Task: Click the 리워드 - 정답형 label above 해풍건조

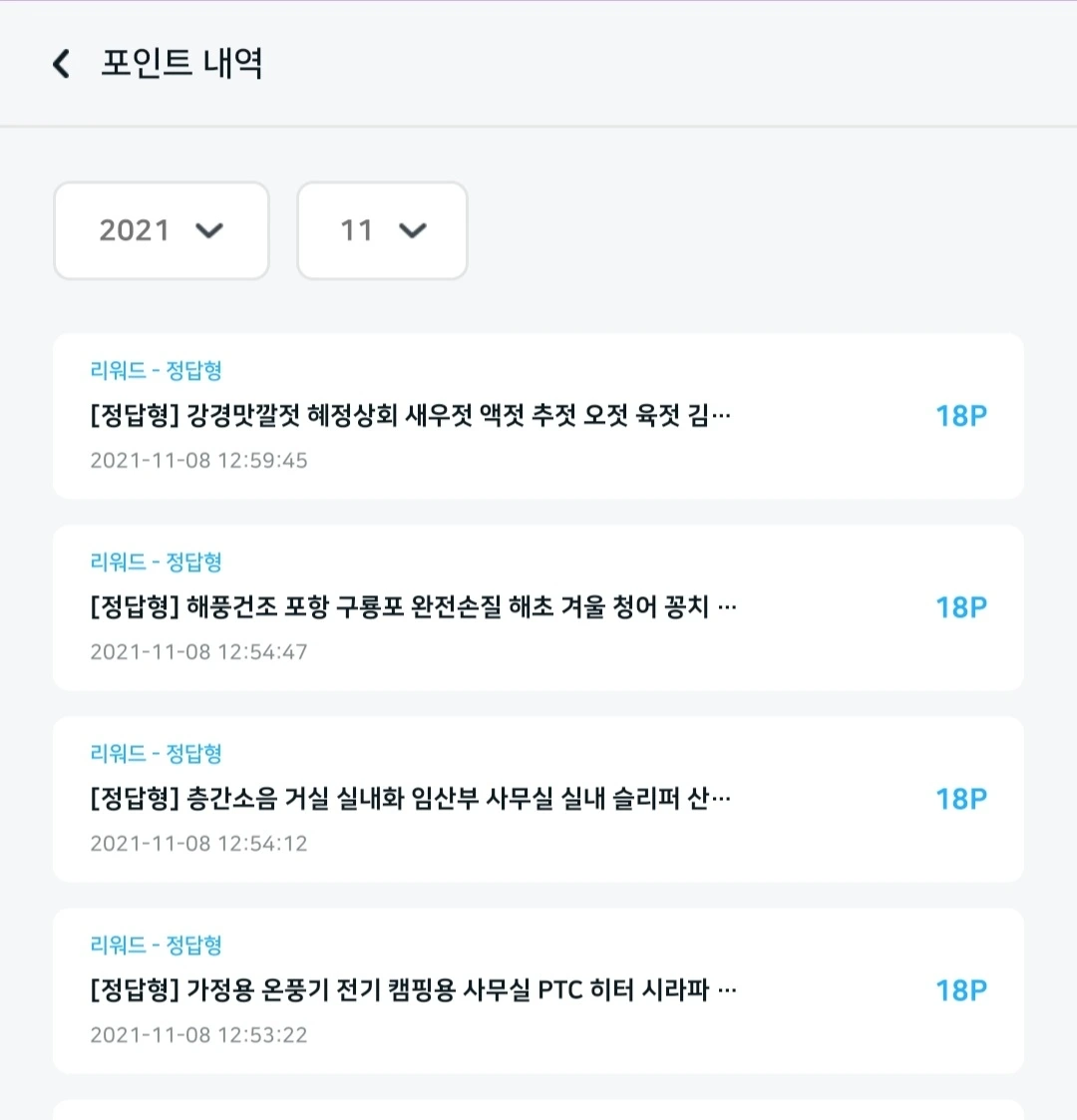Action: pos(156,562)
